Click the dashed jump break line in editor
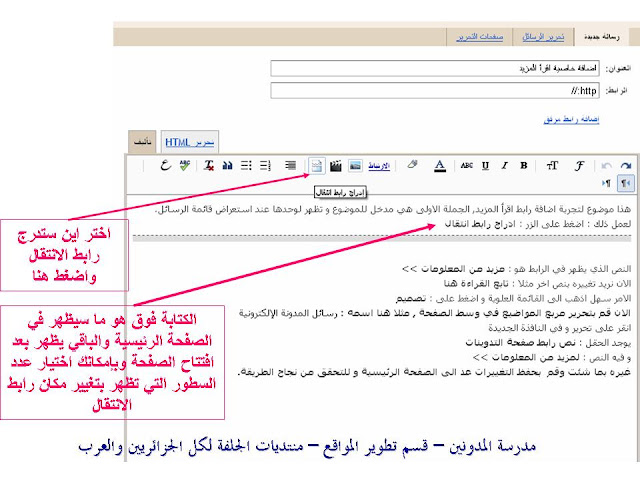The height and width of the screenshot is (480, 640). (x=382, y=236)
